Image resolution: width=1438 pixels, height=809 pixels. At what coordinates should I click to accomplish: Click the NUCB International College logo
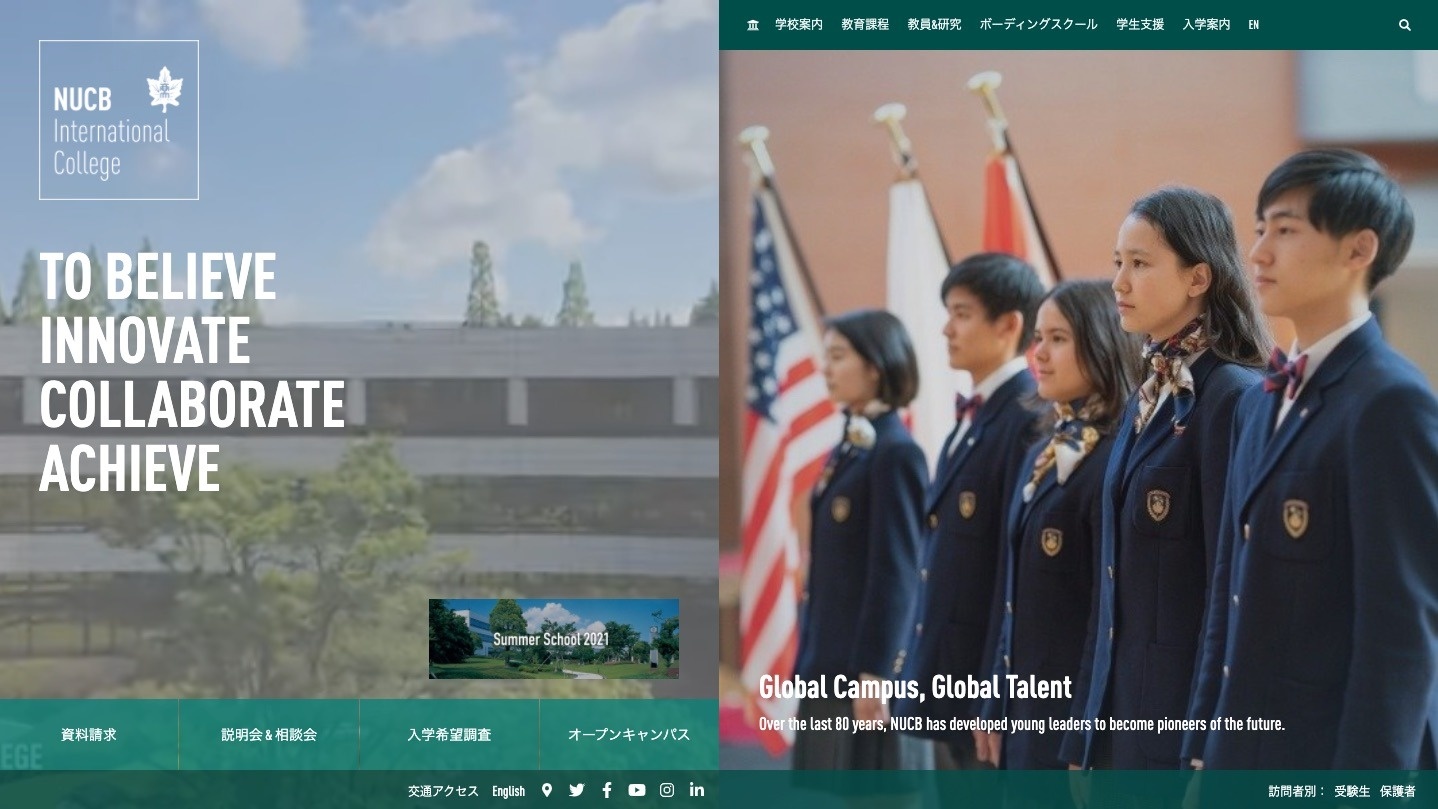(x=119, y=120)
